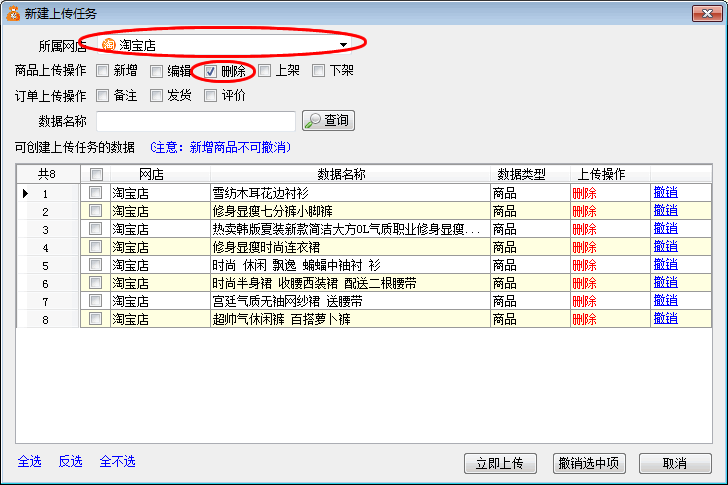The height and width of the screenshot is (485, 728).
Task: Click the 取消 button
Action: (x=675, y=463)
